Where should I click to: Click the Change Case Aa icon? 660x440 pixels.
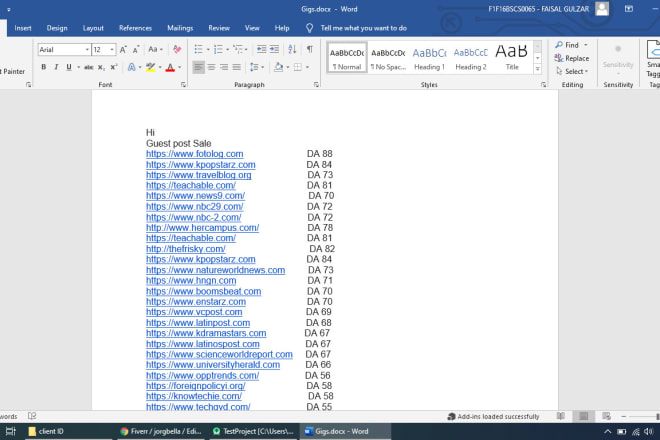(153, 50)
